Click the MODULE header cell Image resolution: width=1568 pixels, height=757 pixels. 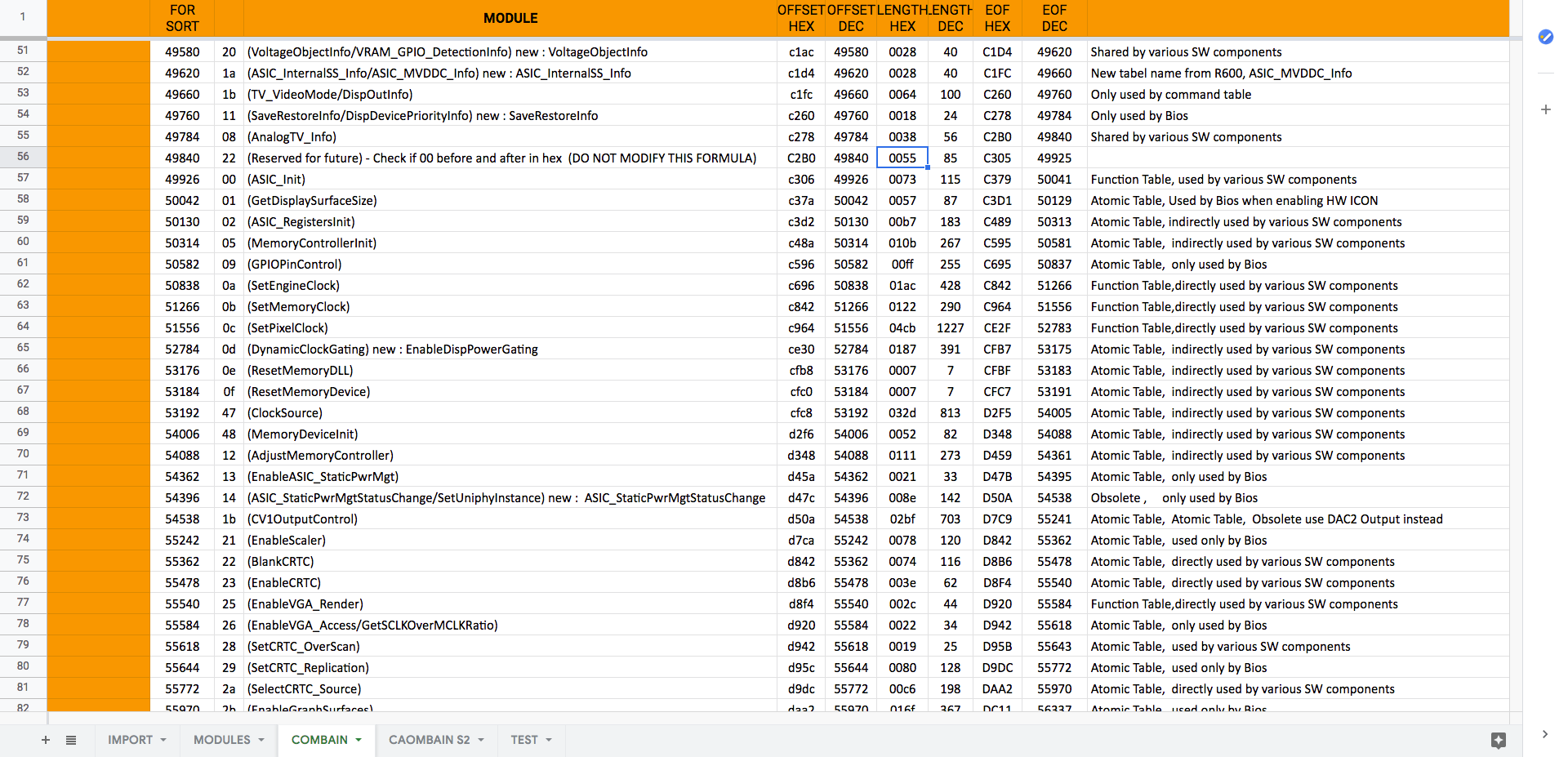(510, 18)
